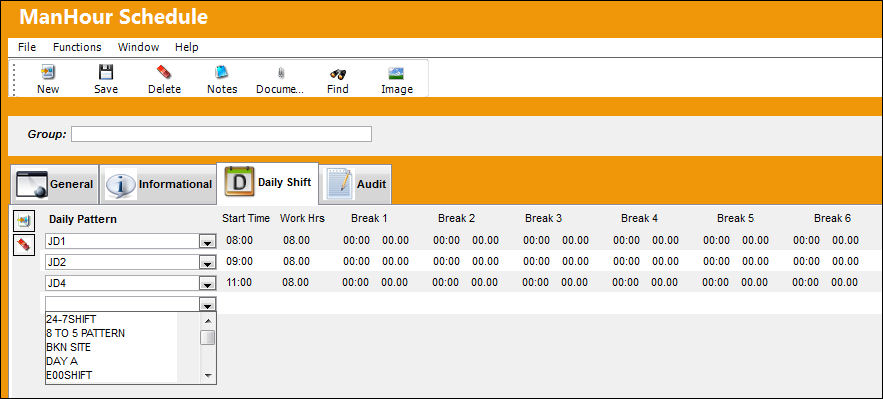Click the dropdown list scrollbar thumb
Screen dimensions: 883x399
click(x=208, y=338)
